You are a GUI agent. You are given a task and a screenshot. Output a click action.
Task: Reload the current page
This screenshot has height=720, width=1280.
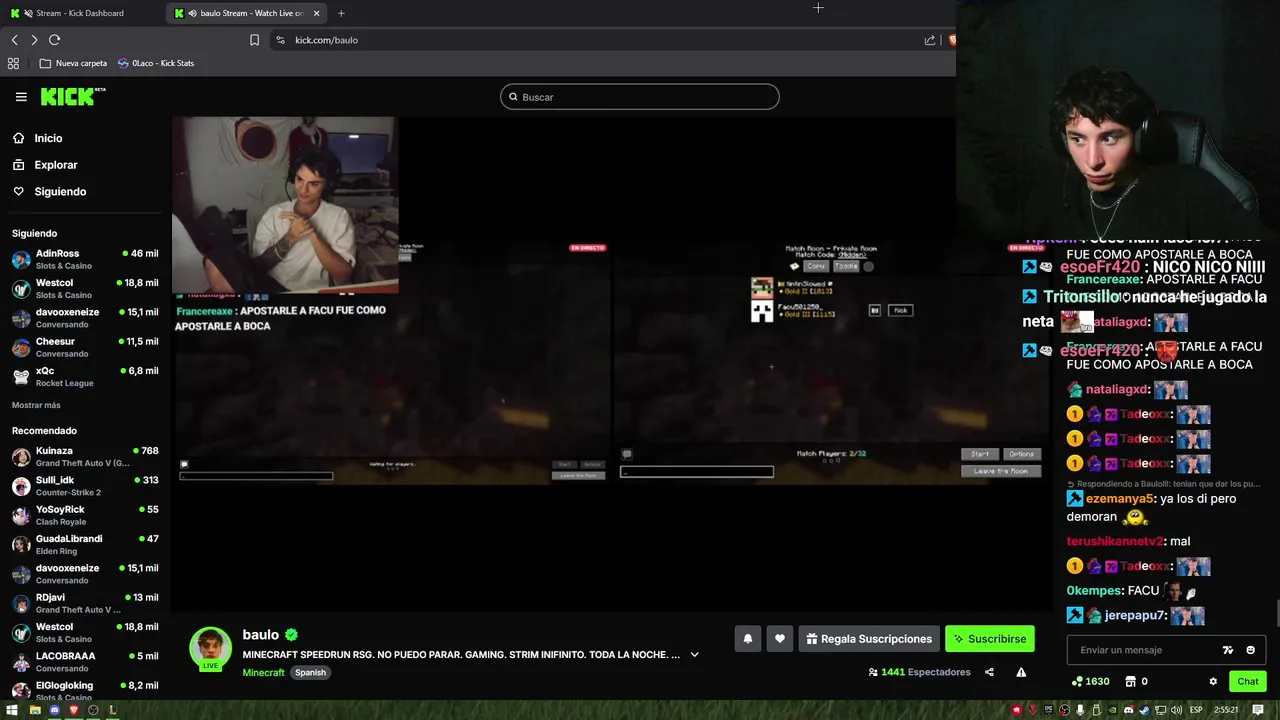click(x=55, y=40)
